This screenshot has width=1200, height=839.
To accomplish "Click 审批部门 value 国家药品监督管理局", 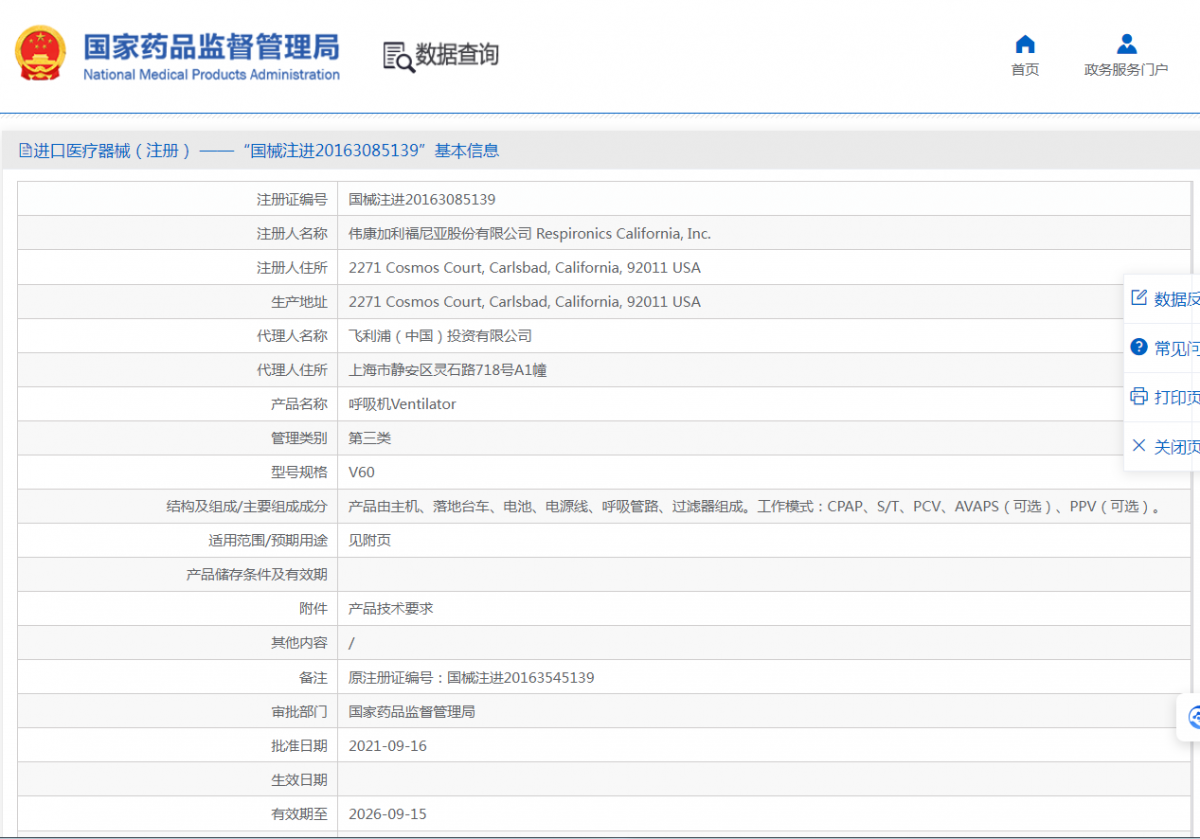I will click(x=412, y=712).
